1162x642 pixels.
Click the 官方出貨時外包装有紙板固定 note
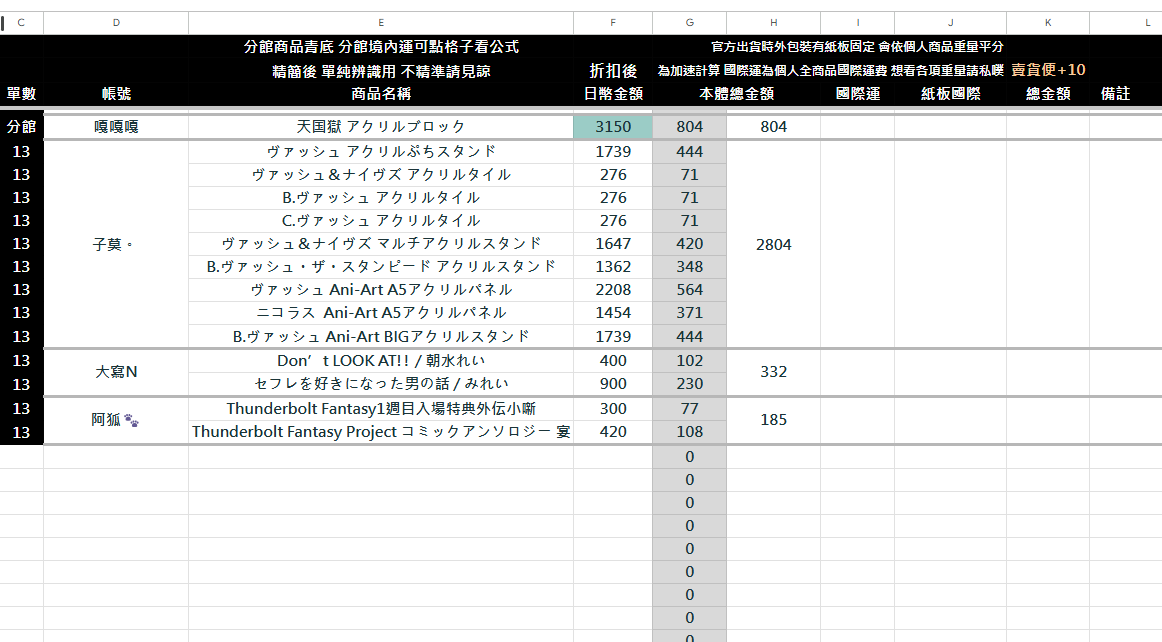[857, 47]
